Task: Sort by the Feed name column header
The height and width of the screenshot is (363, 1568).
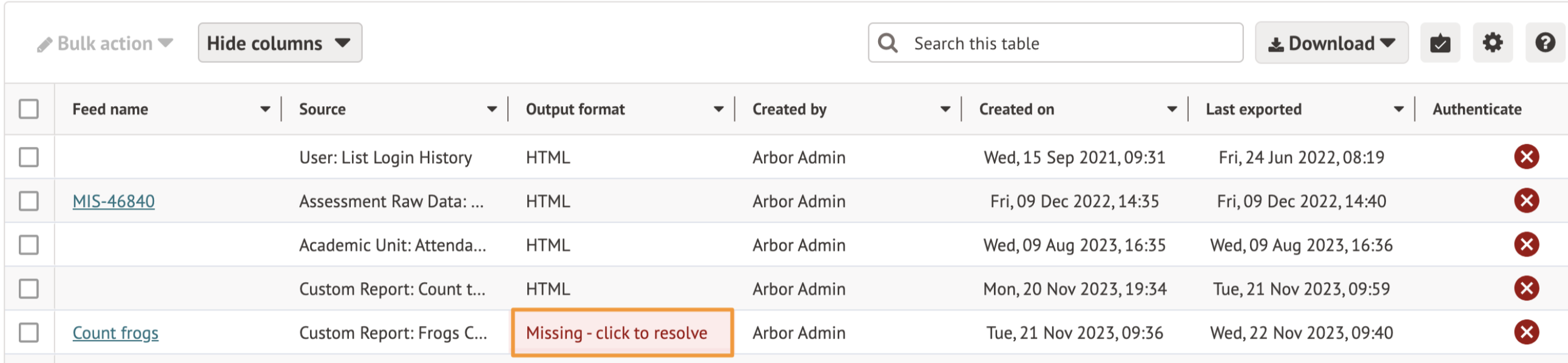Action: (110, 109)
